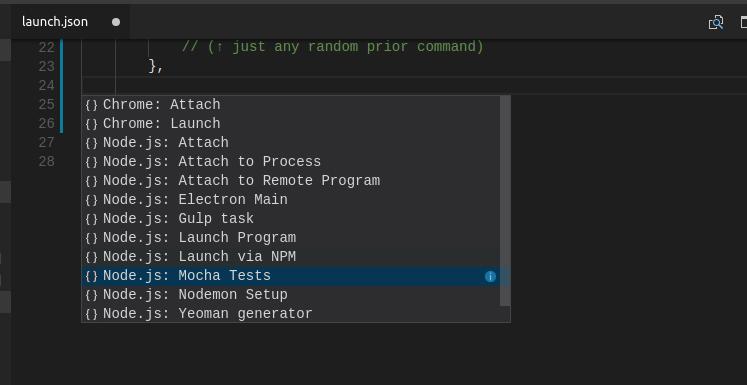
Task: Click the braces icon beside Chrome: Attach
Action: (x=91, y=105)
